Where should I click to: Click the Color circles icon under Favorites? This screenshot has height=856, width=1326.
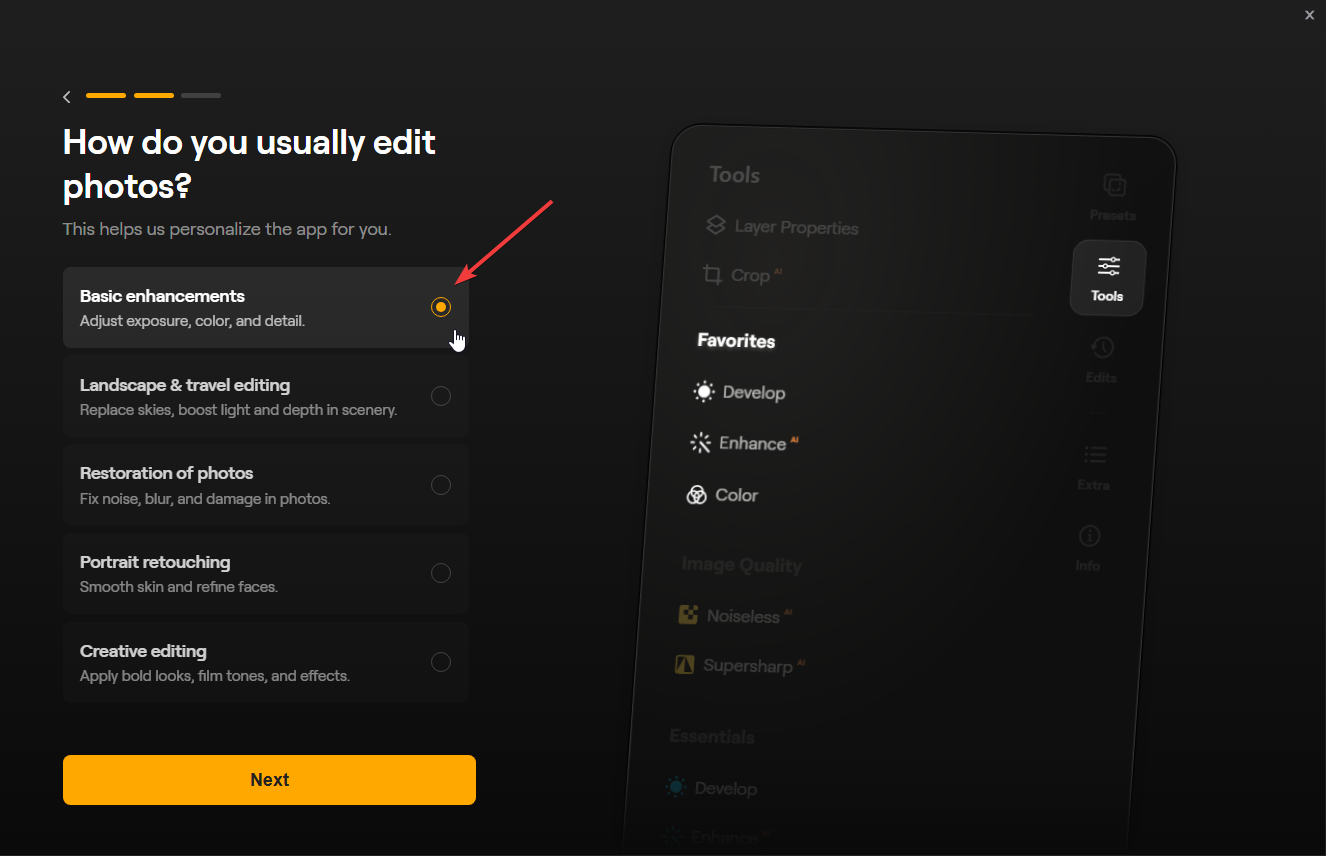(697, 495)
